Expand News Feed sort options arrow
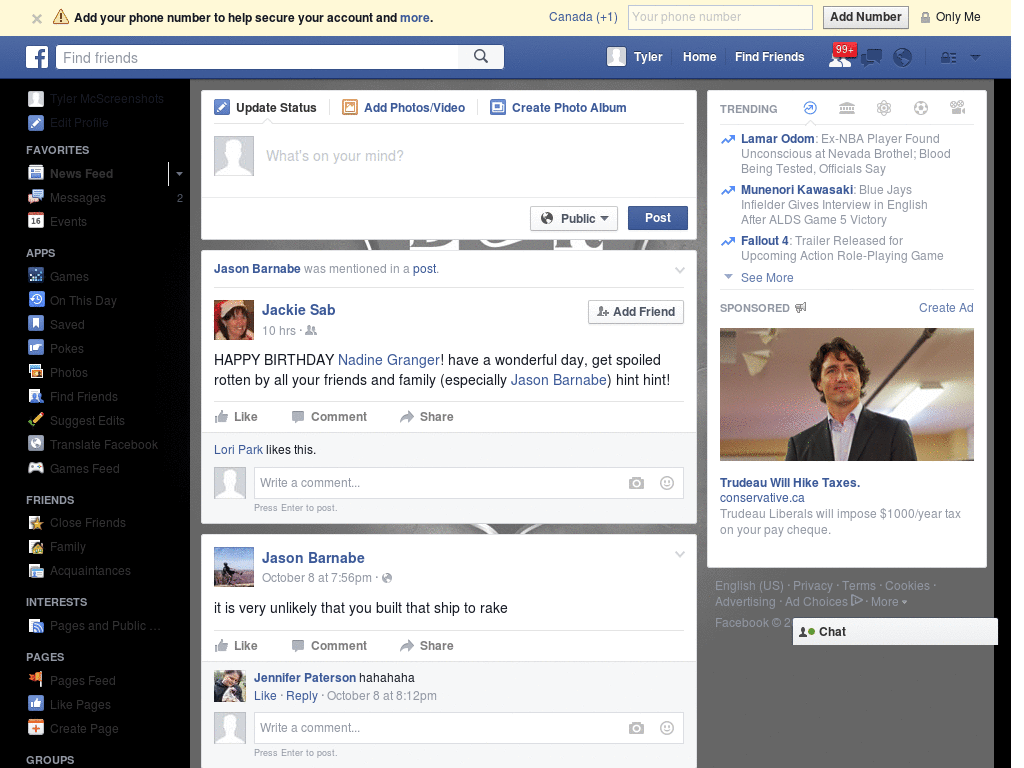This screenshot has height=768, width=1024. [179, 174]
